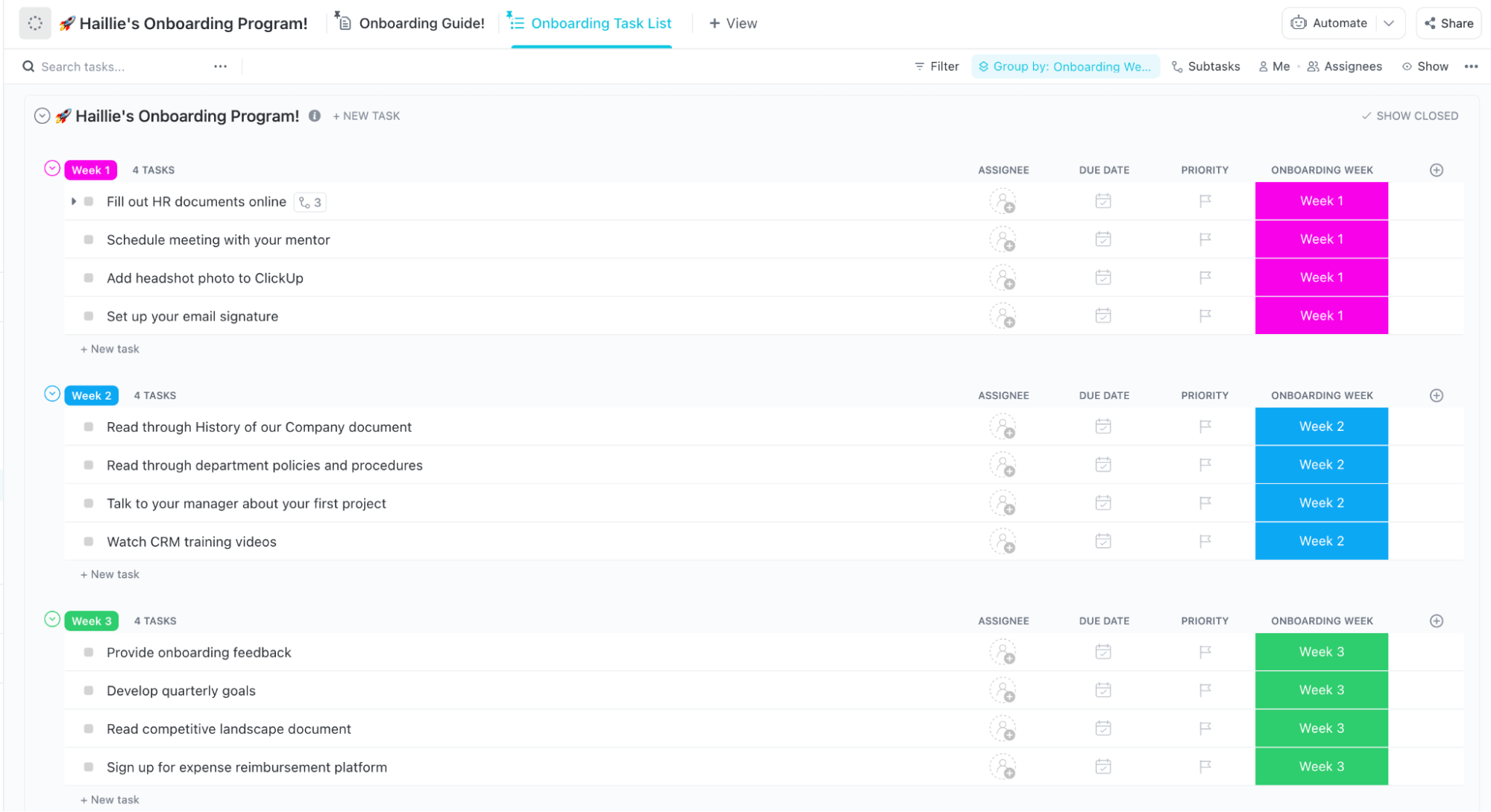Click assignee icon for Schedule meeting with your mentor

(1002, 240)
